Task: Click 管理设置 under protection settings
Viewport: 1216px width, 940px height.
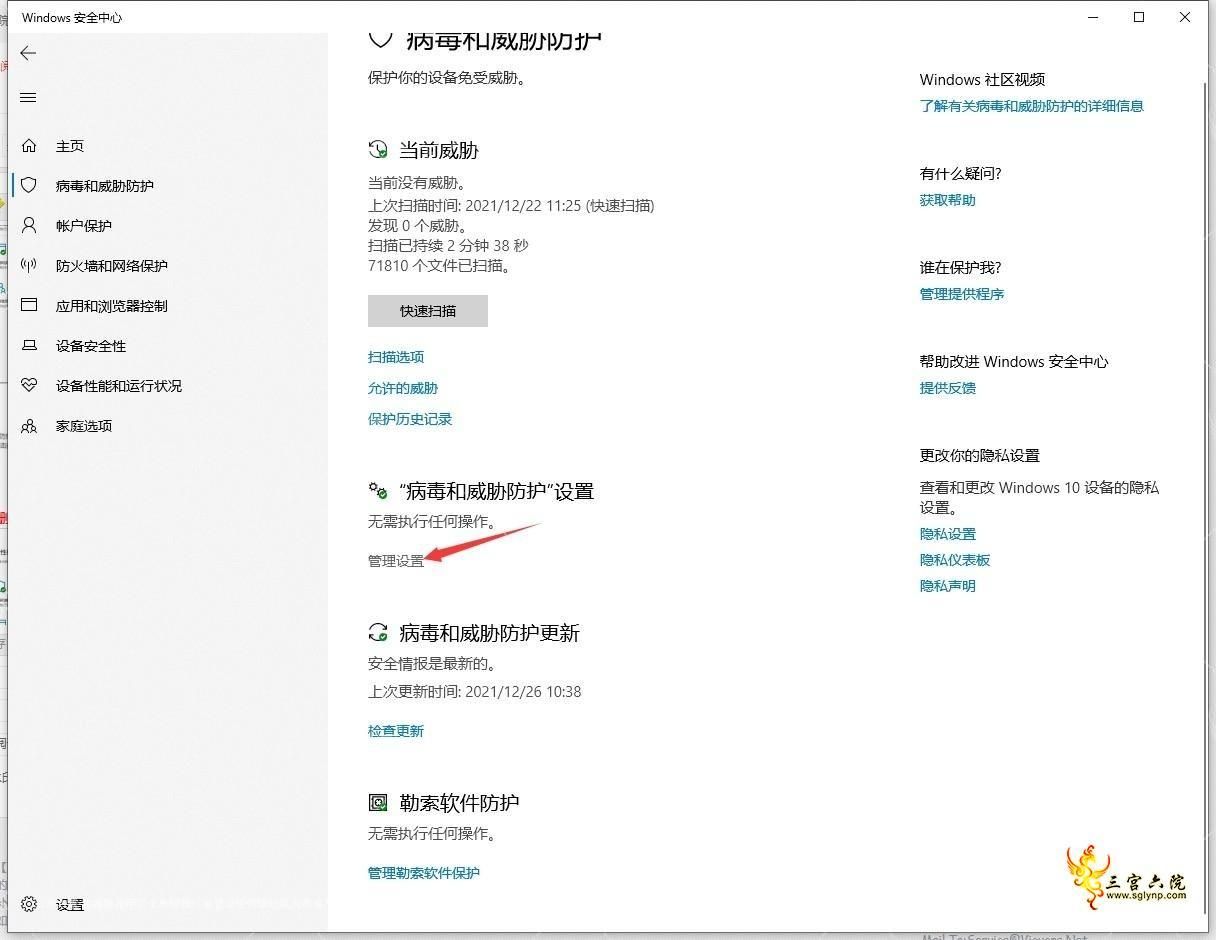Action: [x=396, y=561]
